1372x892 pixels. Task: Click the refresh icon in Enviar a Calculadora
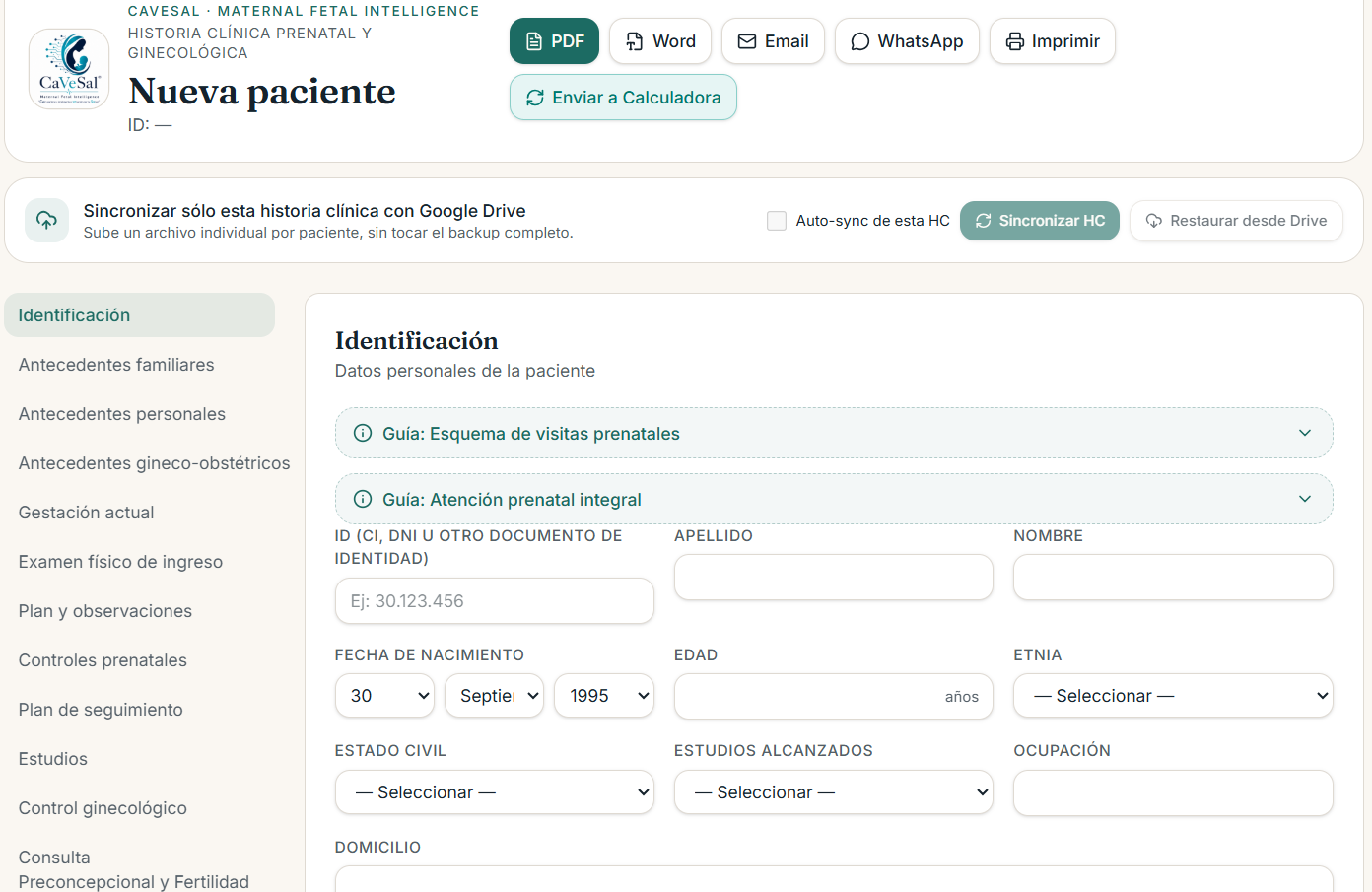(x=535, y=98)
